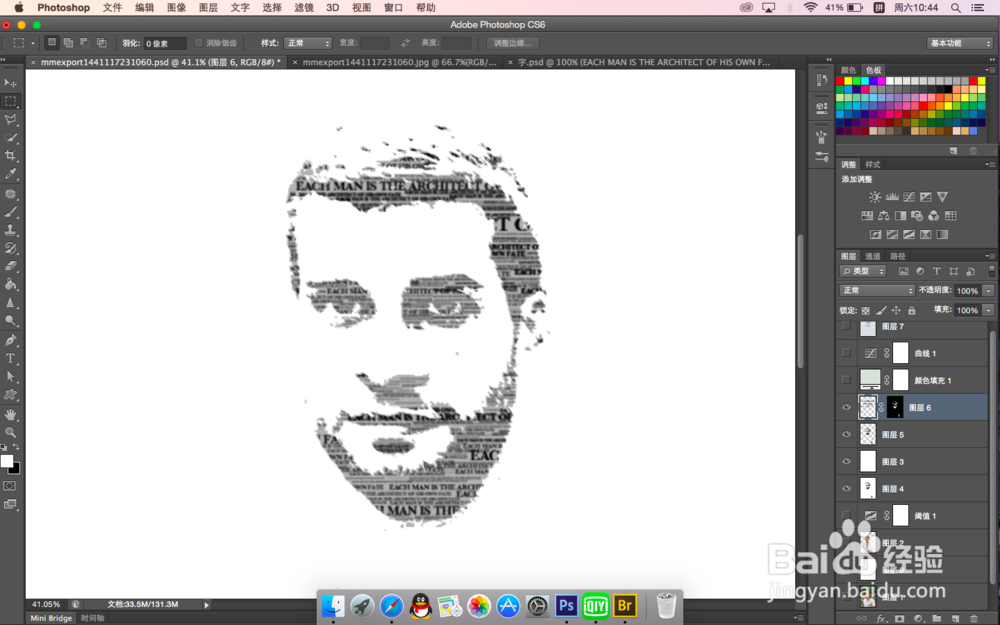
Task: Show layer 图层 7
Action: click(x=846, y=327)
